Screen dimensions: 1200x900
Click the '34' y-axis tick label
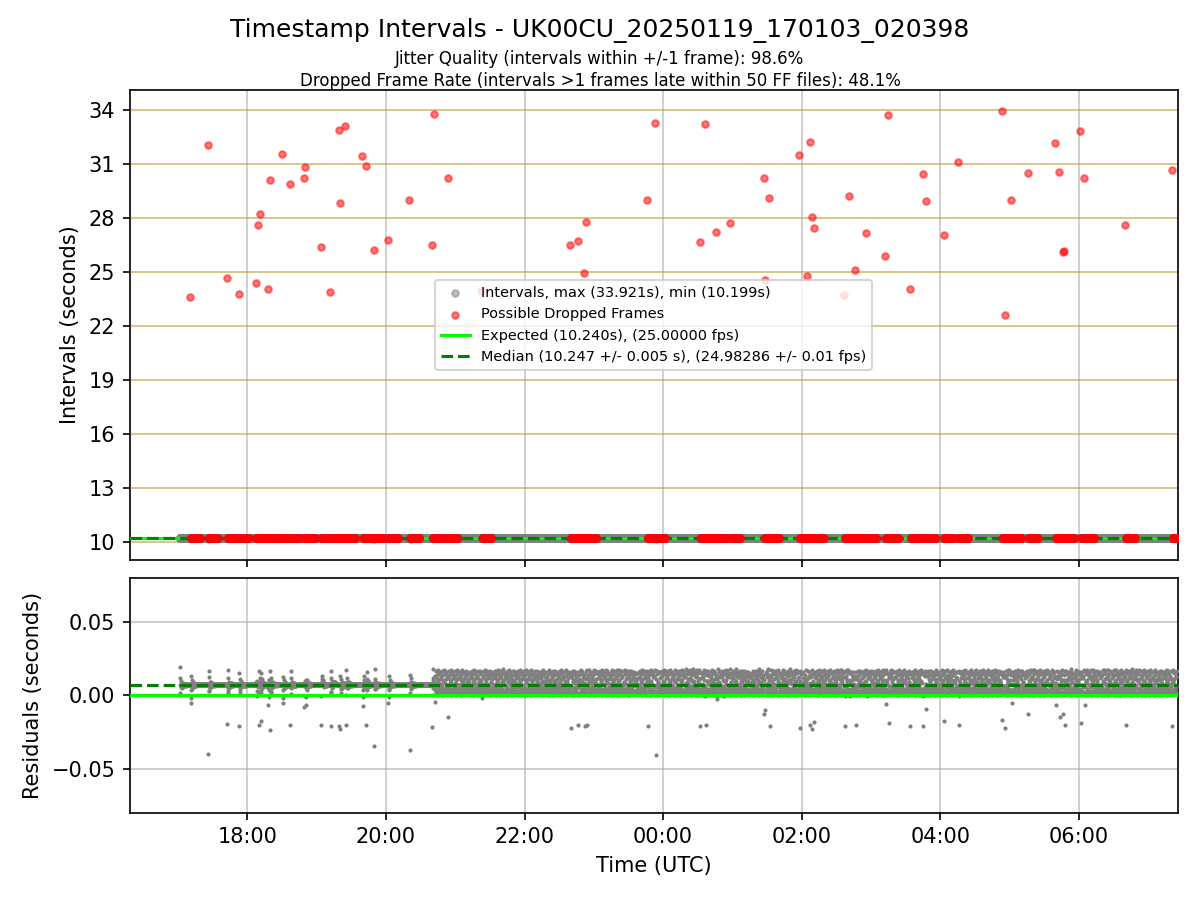pos(103,110)
